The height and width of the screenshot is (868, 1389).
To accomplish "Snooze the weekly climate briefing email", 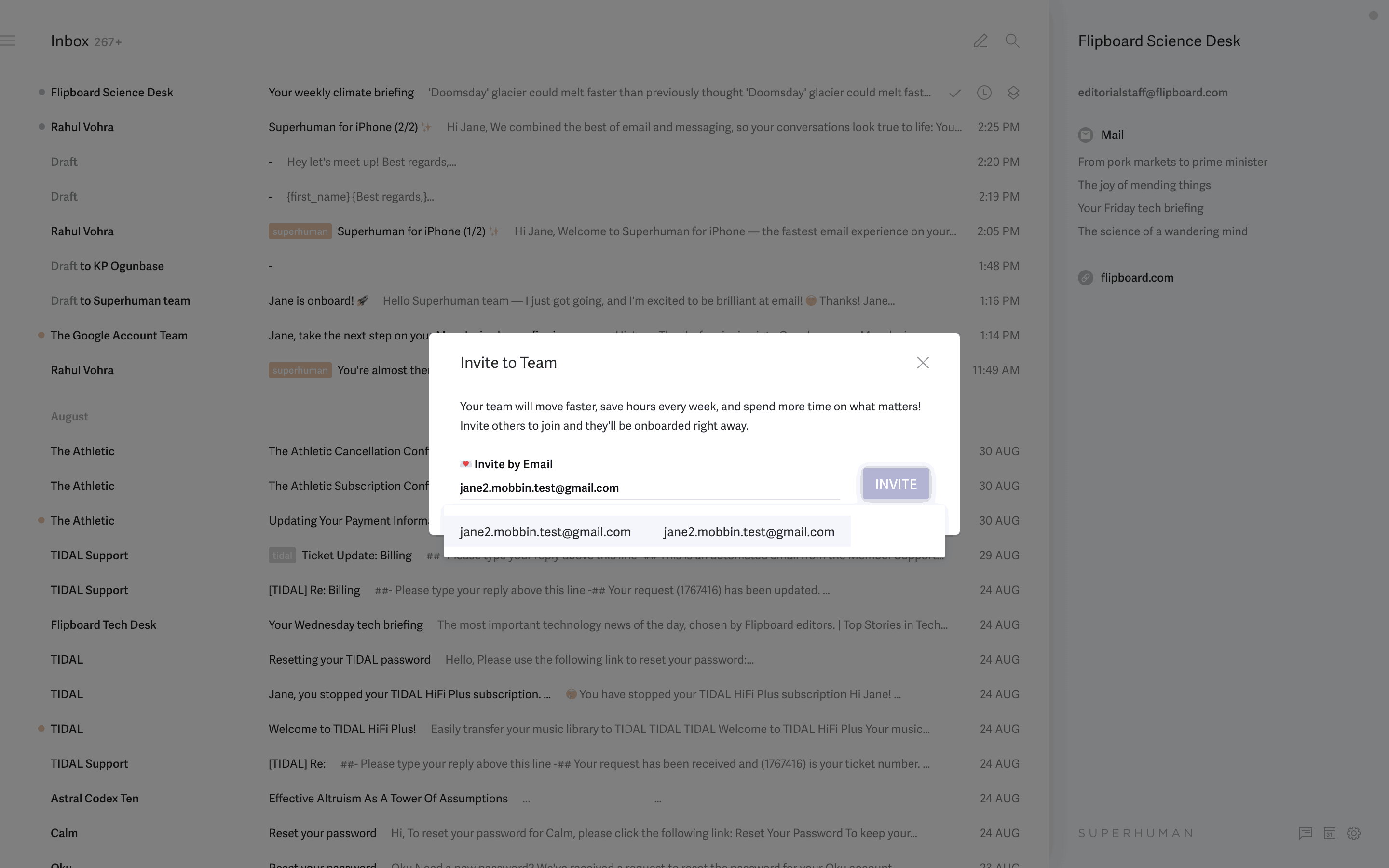I will [x=984, y=93].
